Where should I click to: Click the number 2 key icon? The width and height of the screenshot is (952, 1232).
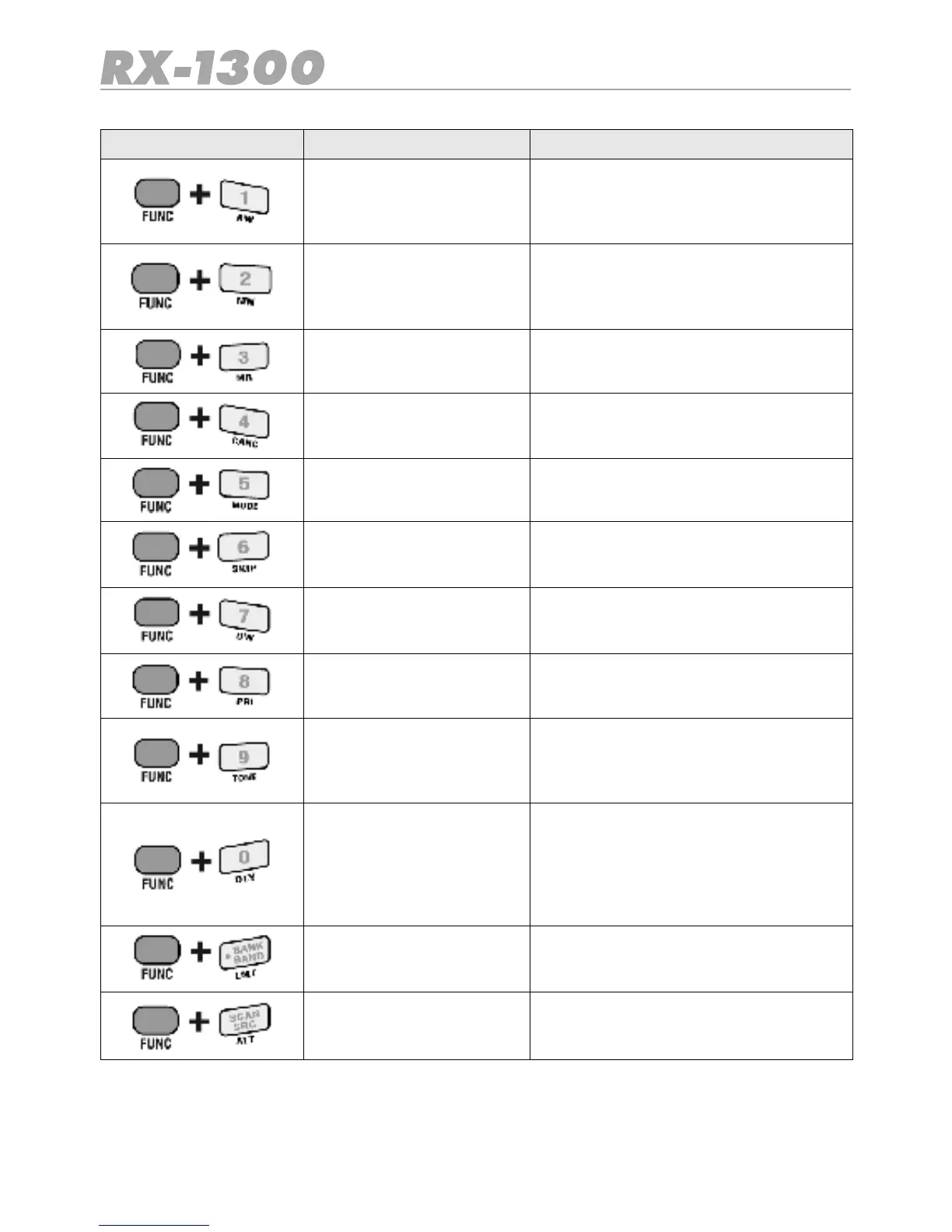(x=245, y=278)
